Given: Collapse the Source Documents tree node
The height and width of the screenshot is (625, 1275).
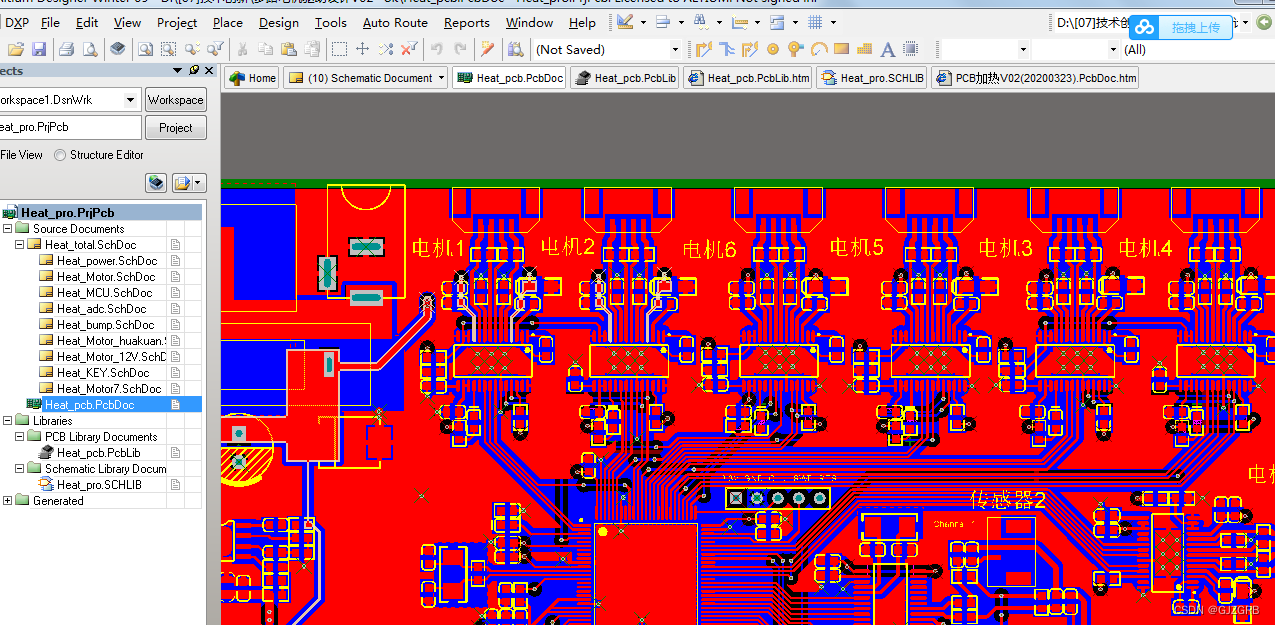Looking at the screenshot, I should (8, 228).
